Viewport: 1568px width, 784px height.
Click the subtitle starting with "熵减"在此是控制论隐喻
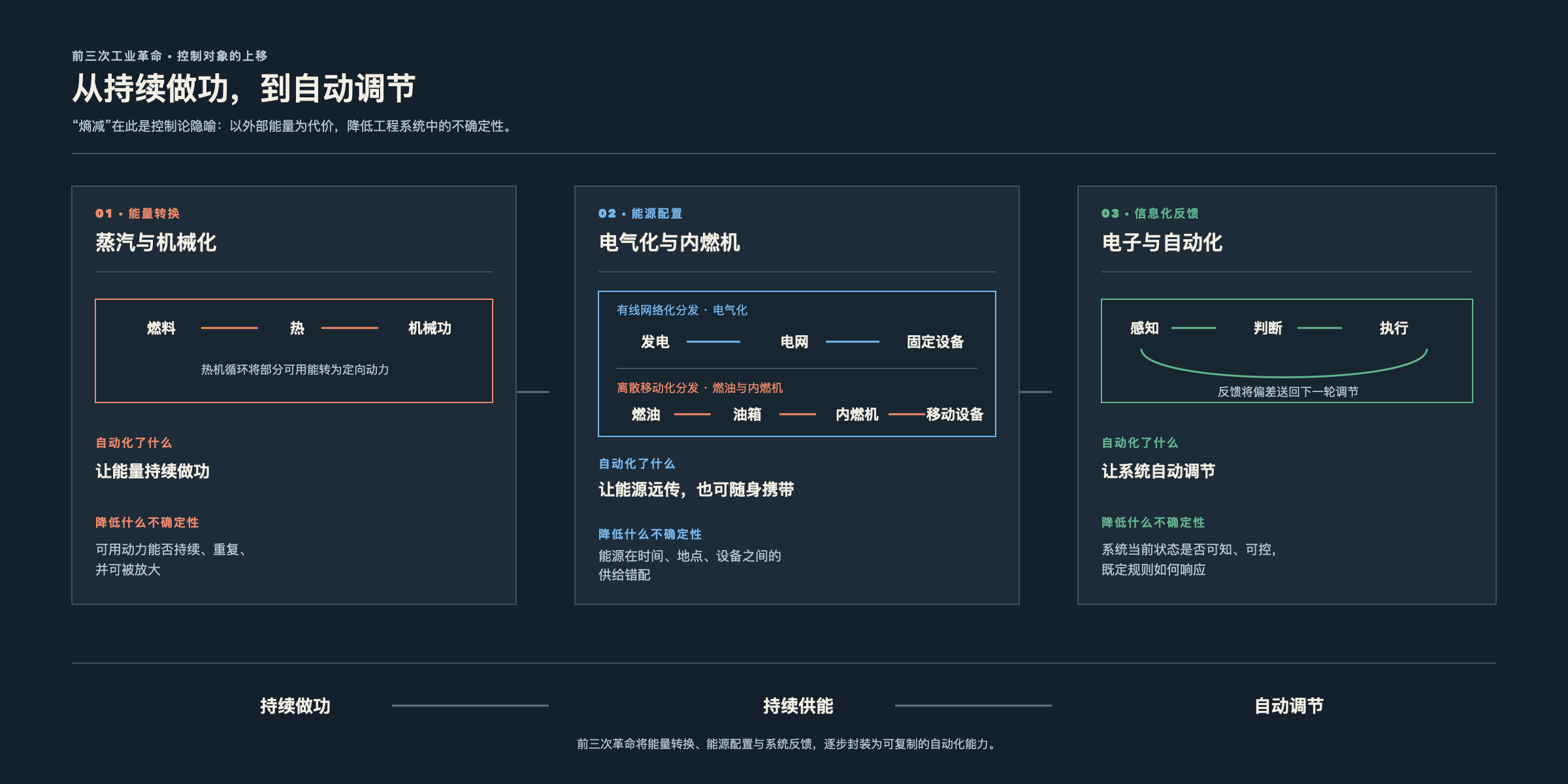pyautogui.click(x=294, y=126)
